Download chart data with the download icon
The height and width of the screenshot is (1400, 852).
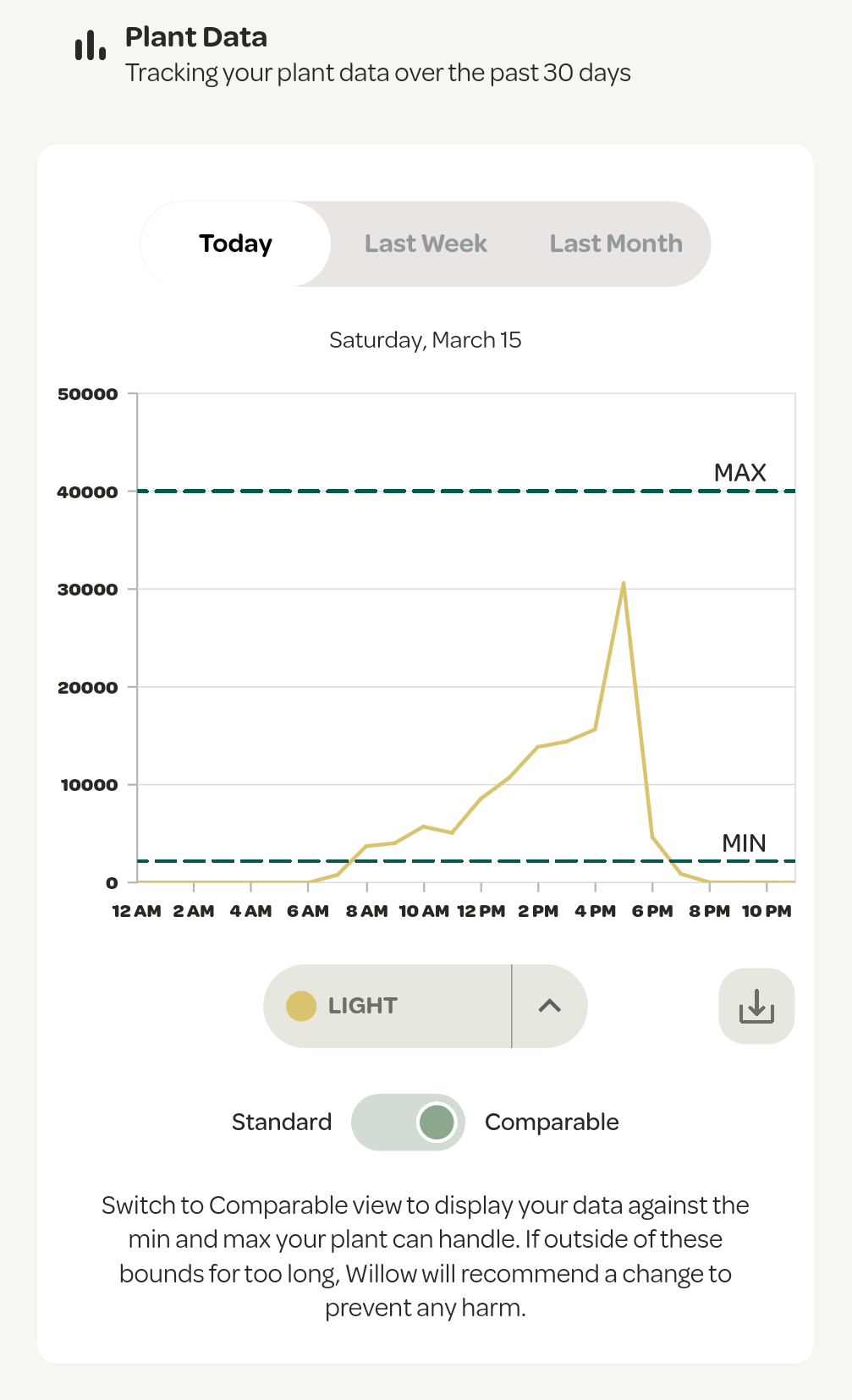756,1006
